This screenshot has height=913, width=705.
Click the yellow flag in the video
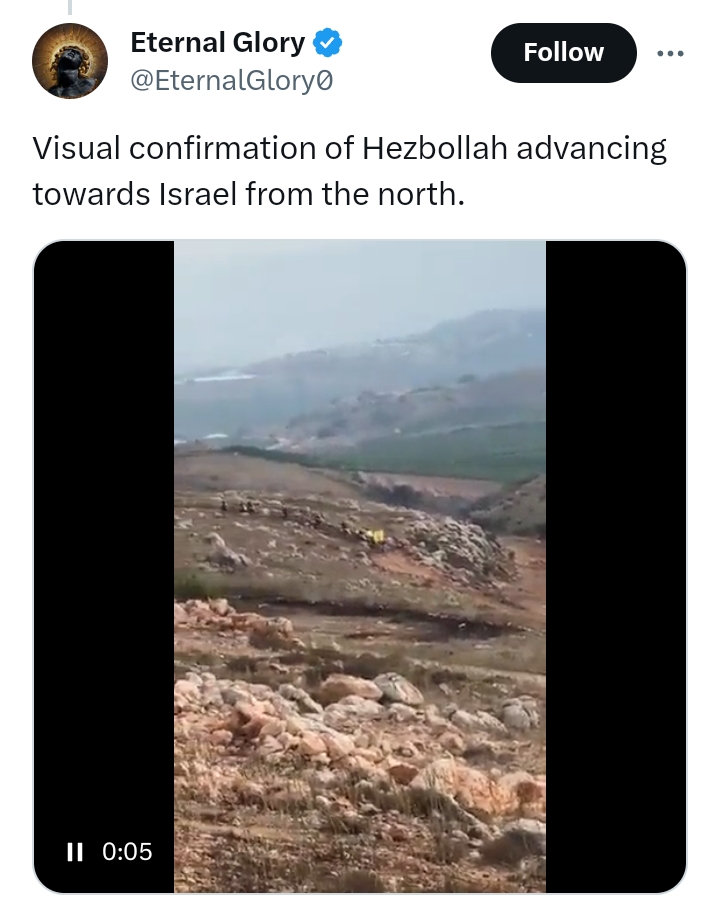coord(375,536)
